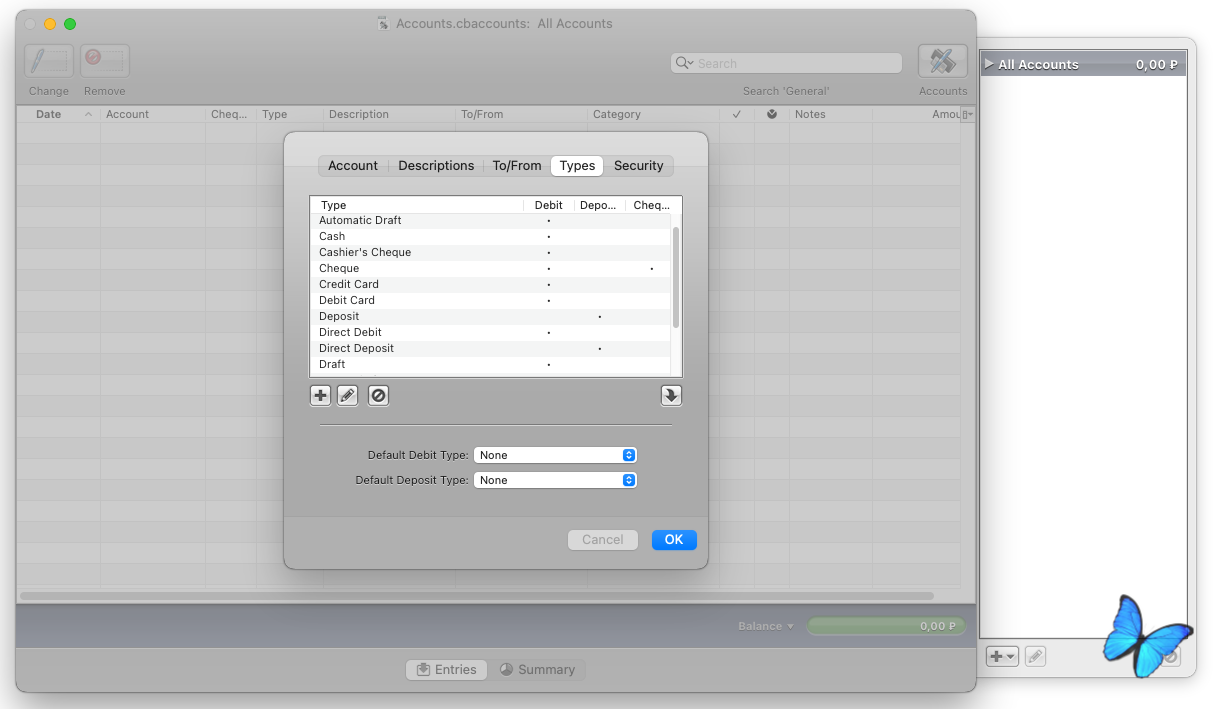Open the Default Deposit Type dropdown
The image size is (1216, 709).
555,480
